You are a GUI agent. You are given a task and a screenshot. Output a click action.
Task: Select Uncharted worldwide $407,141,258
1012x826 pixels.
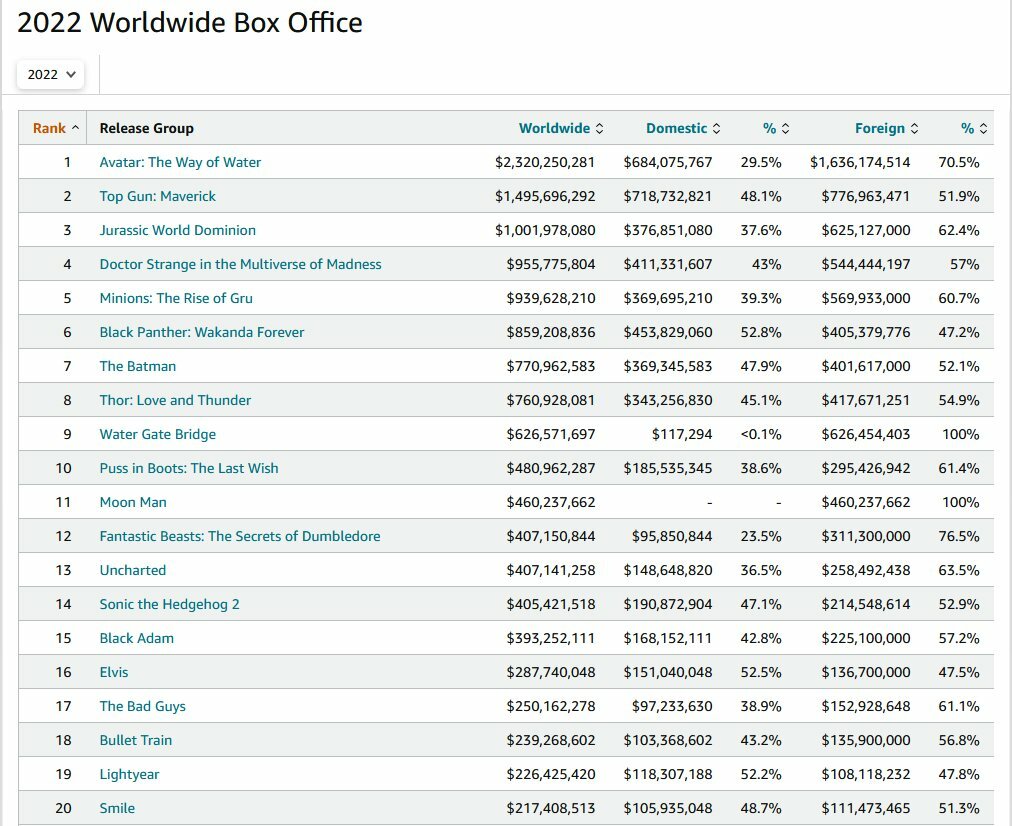pos(551,570)
